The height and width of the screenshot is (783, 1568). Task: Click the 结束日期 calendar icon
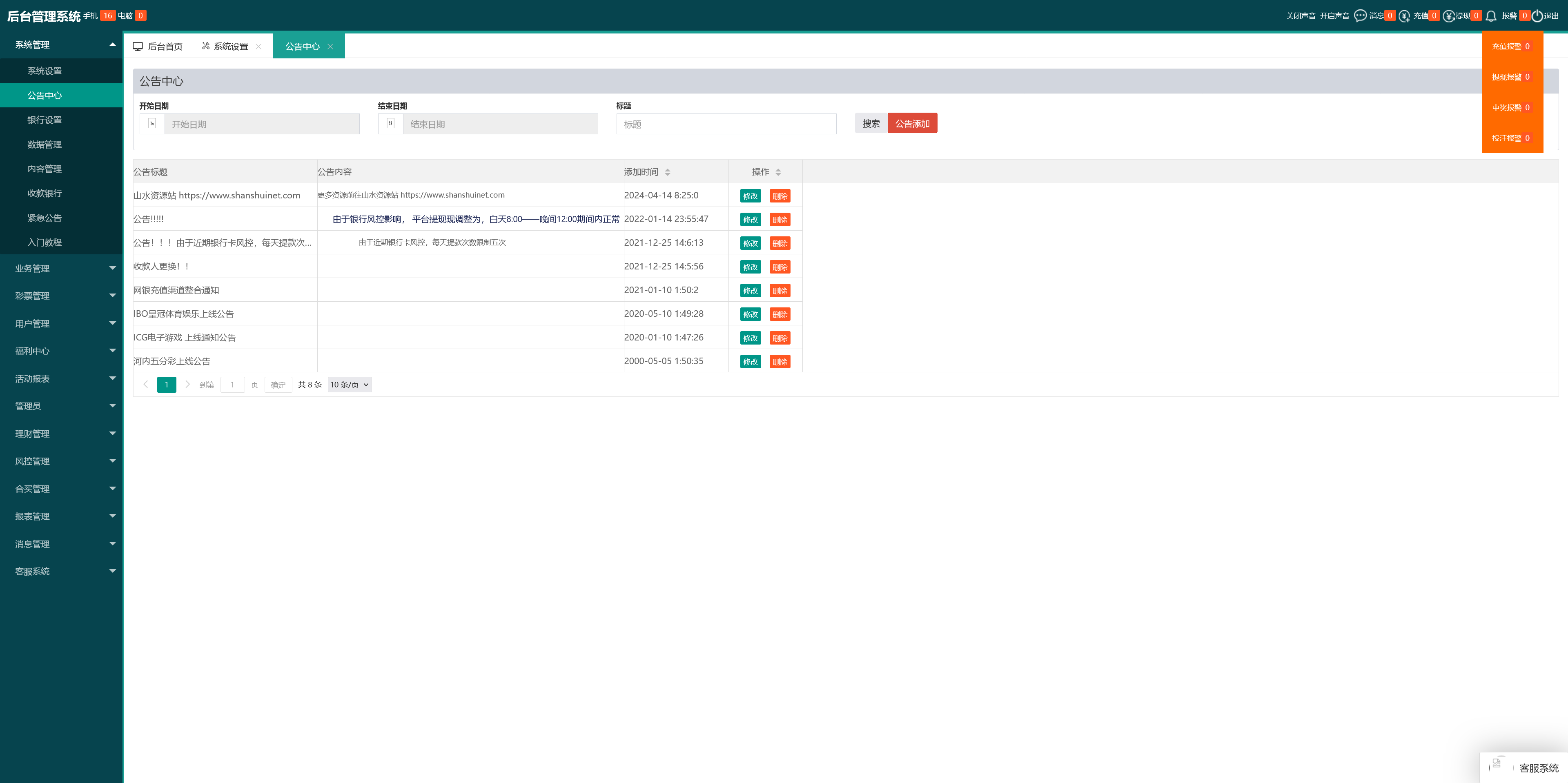(x=391, y=124)
